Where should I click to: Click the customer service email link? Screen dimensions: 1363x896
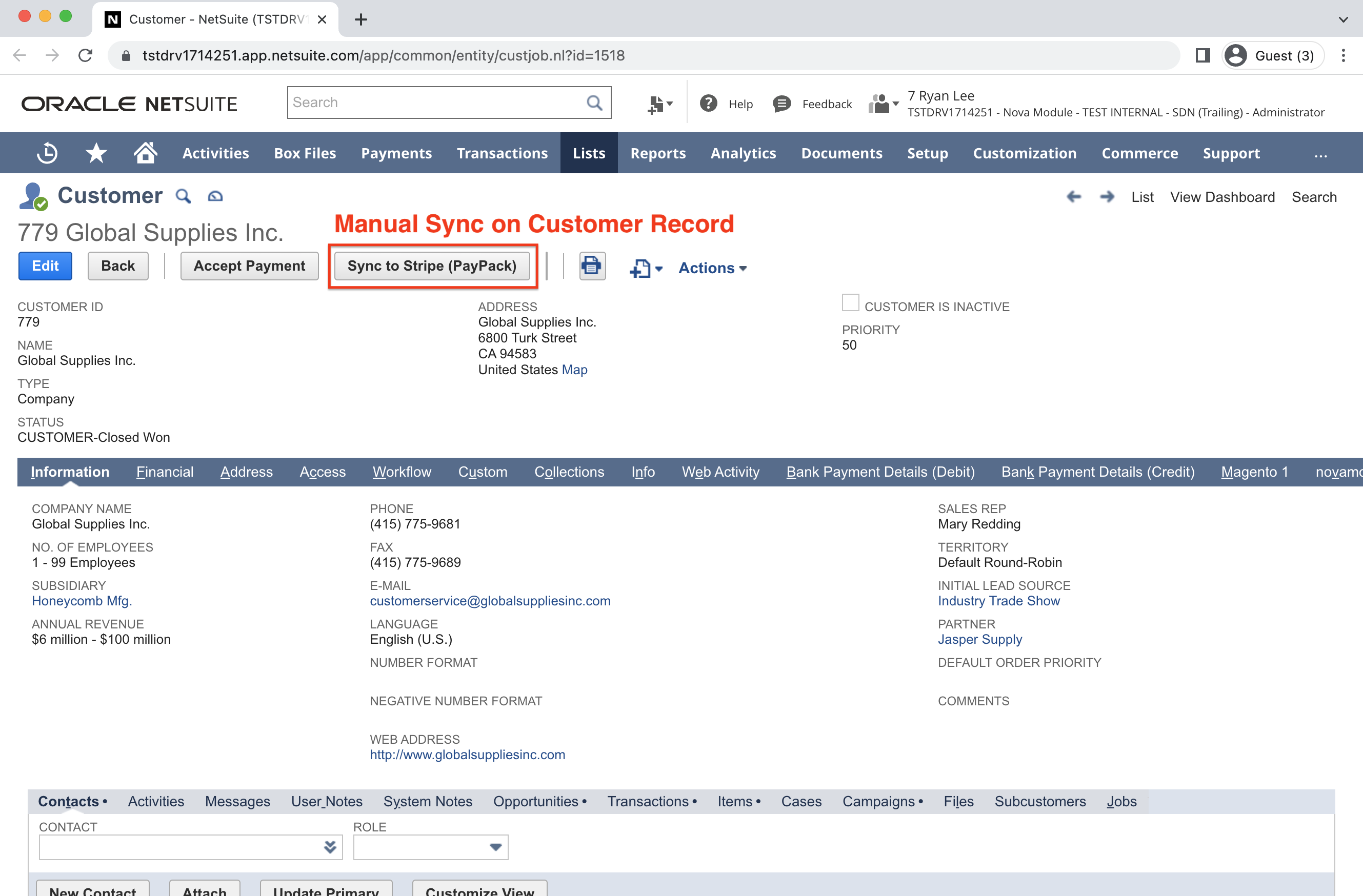click(x=490, y=601)
